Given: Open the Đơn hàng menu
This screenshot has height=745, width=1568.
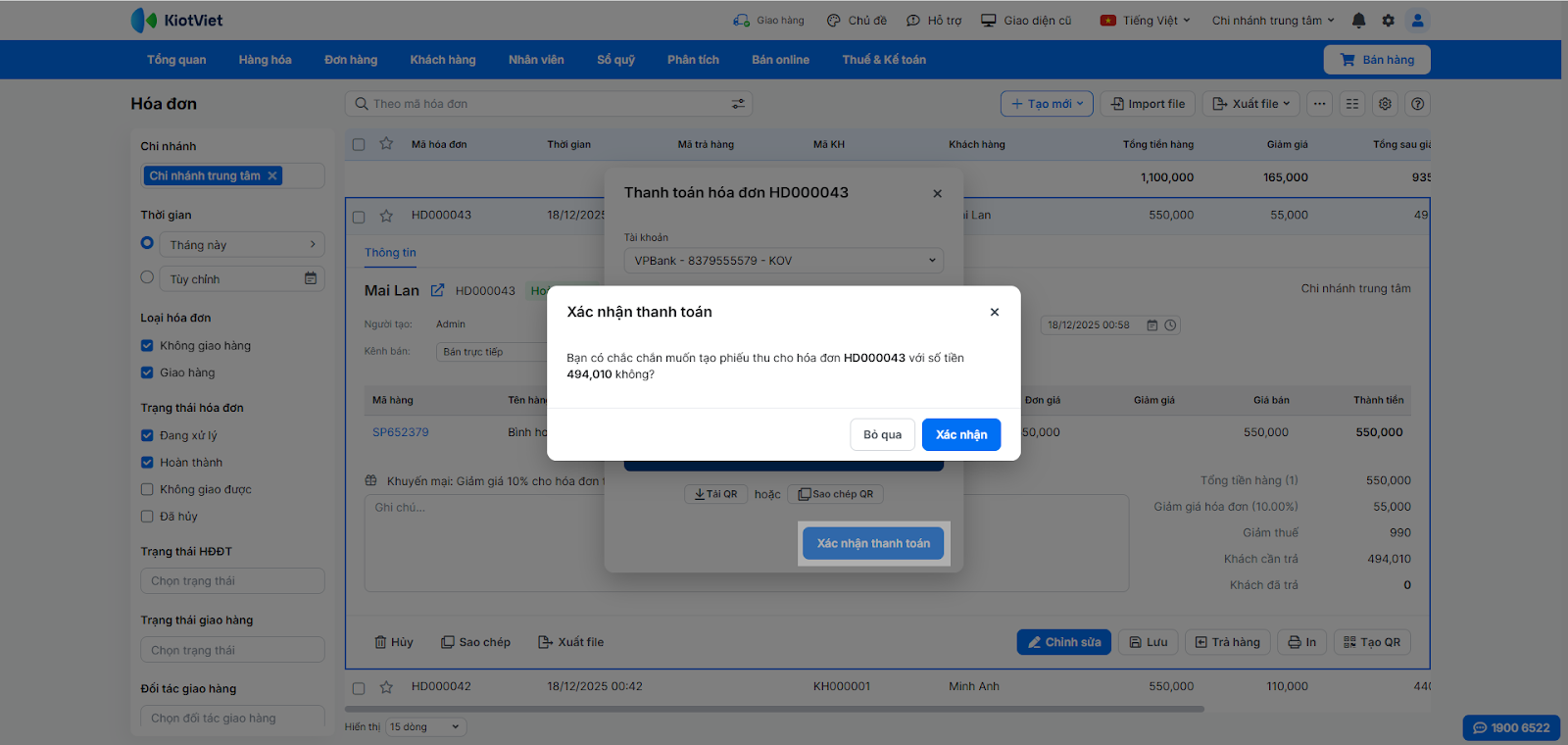Looking at the screenshot, I should coord(351,60).
